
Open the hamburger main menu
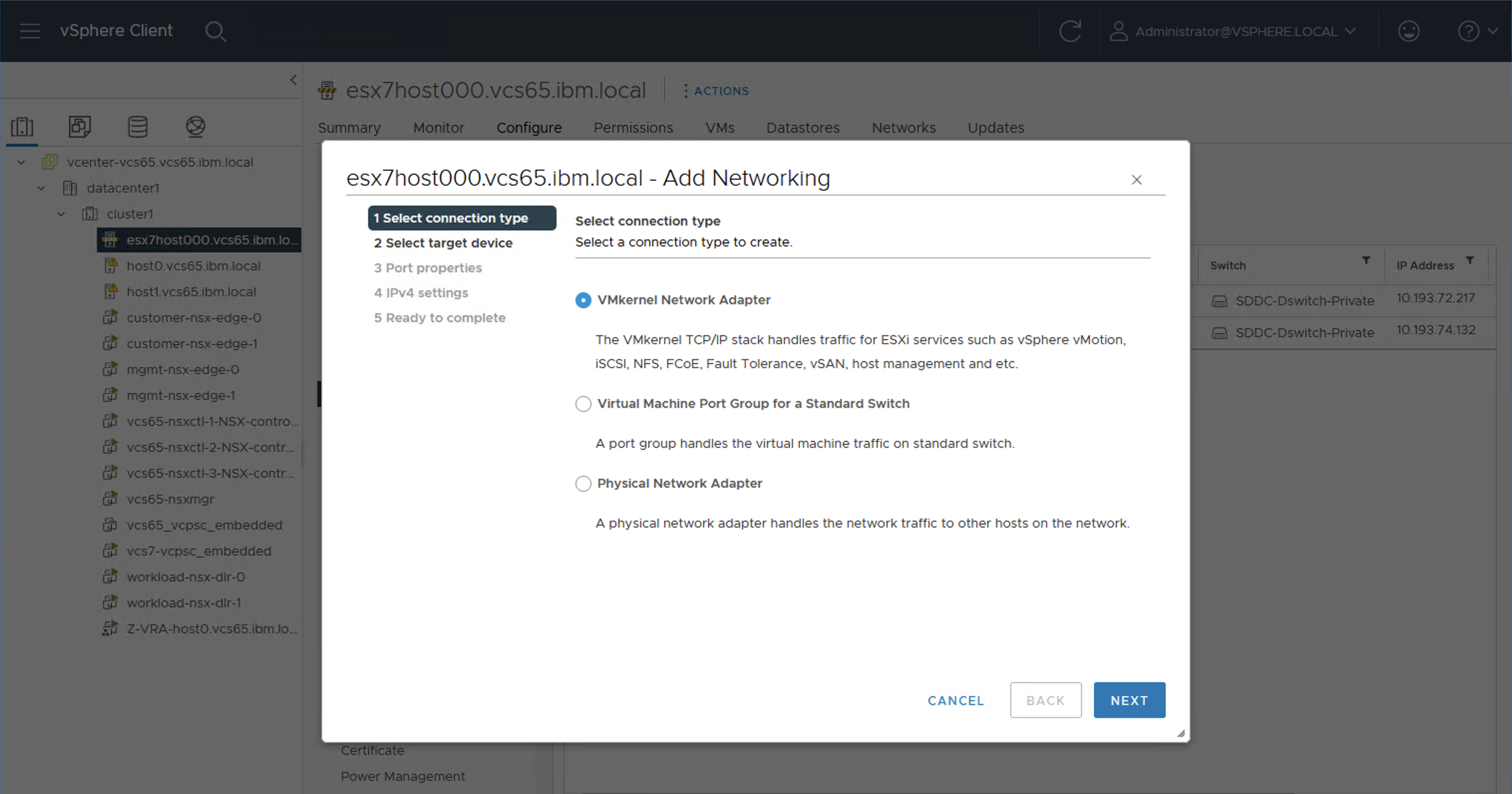click(x=30, y=31)
